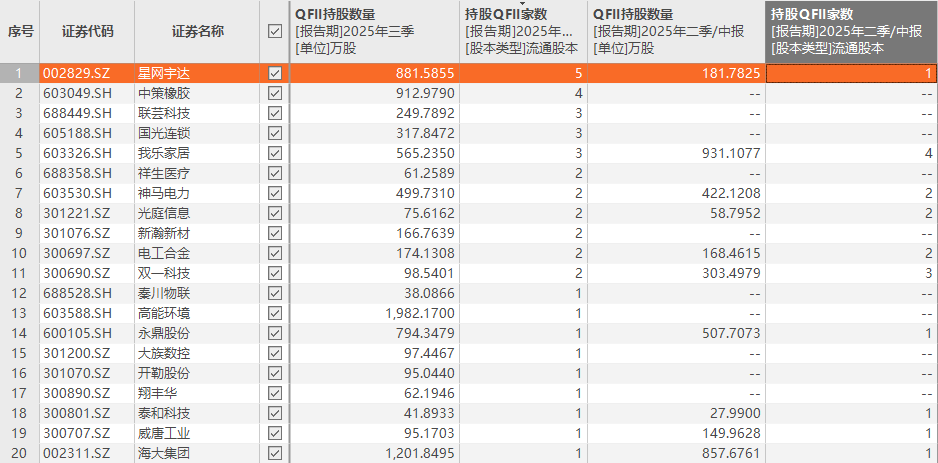938x463 pixels.
Task: Toggle the checkbox for 神马电力
Action: click(x=275, y=193)
